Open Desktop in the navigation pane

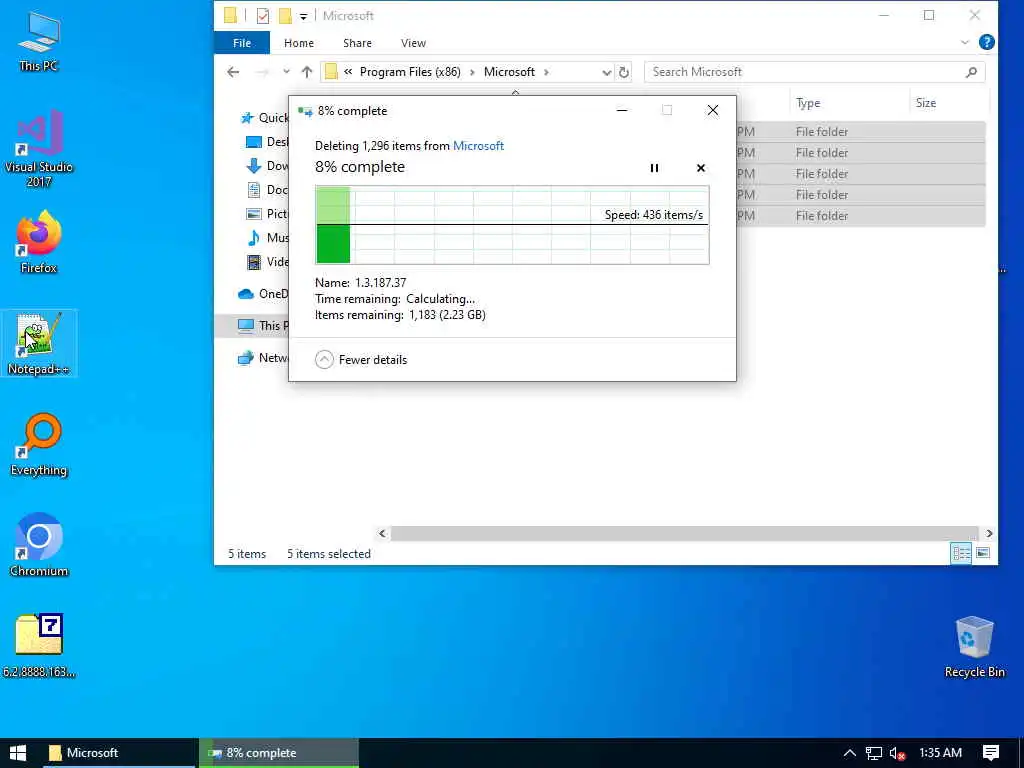pyautogui.click(x=266, y=142)
